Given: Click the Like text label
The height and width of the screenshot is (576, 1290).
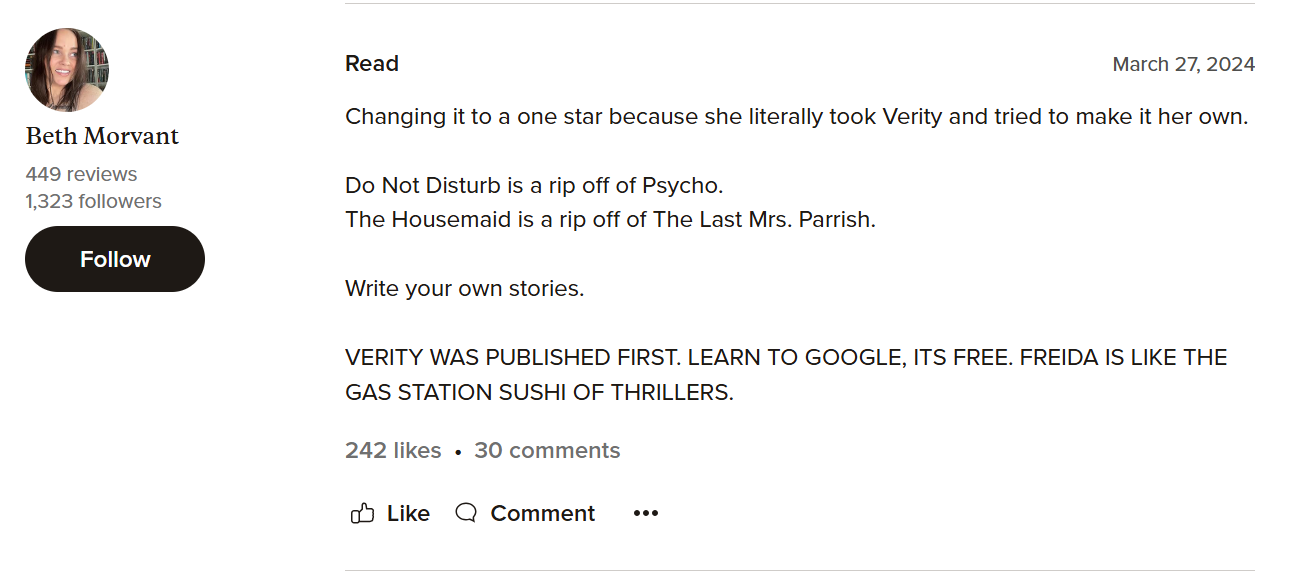Looking at the screenshot, I should 408,513.
